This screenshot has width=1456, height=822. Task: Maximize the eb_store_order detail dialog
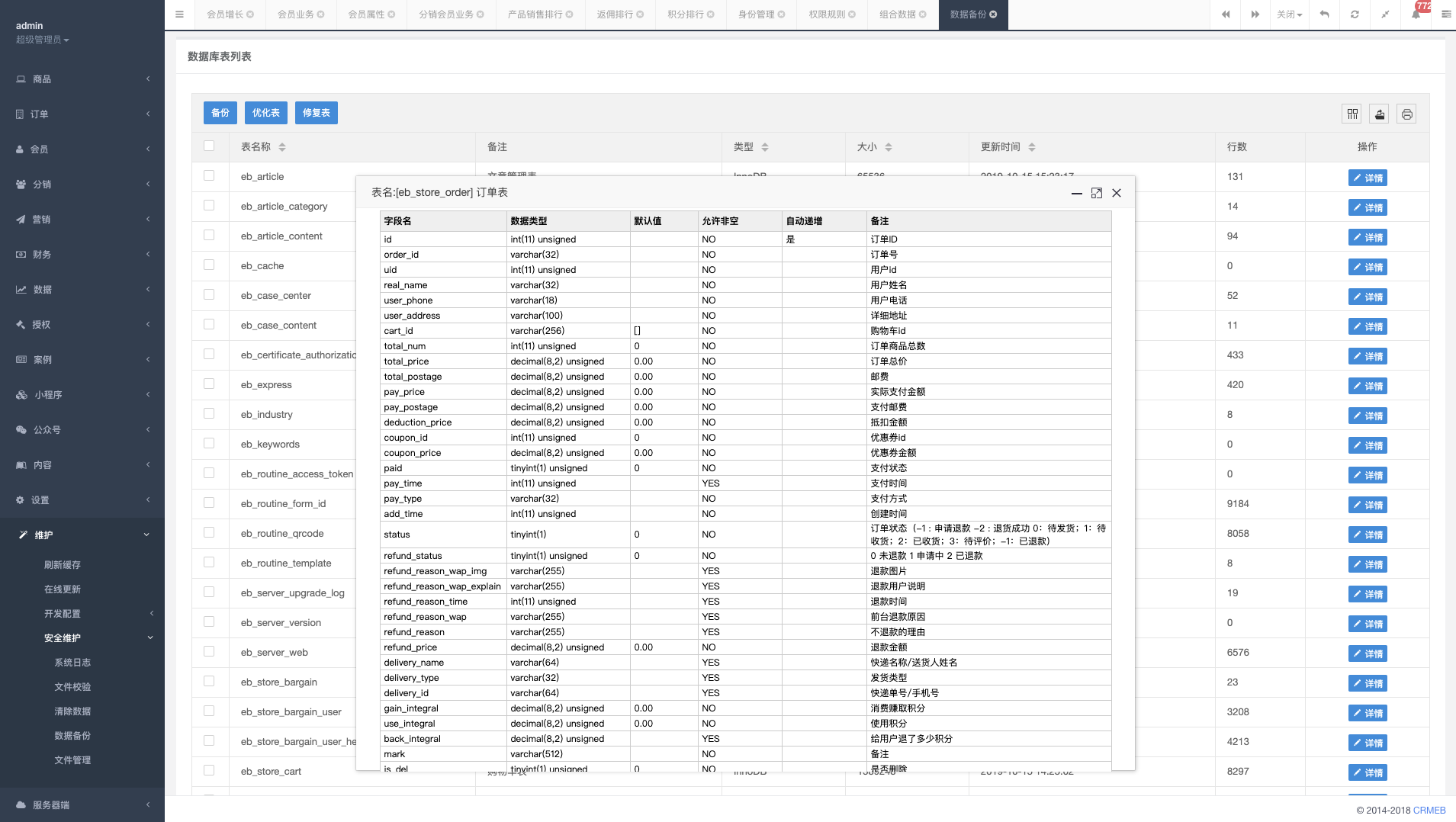click(x=1096, y=193)
